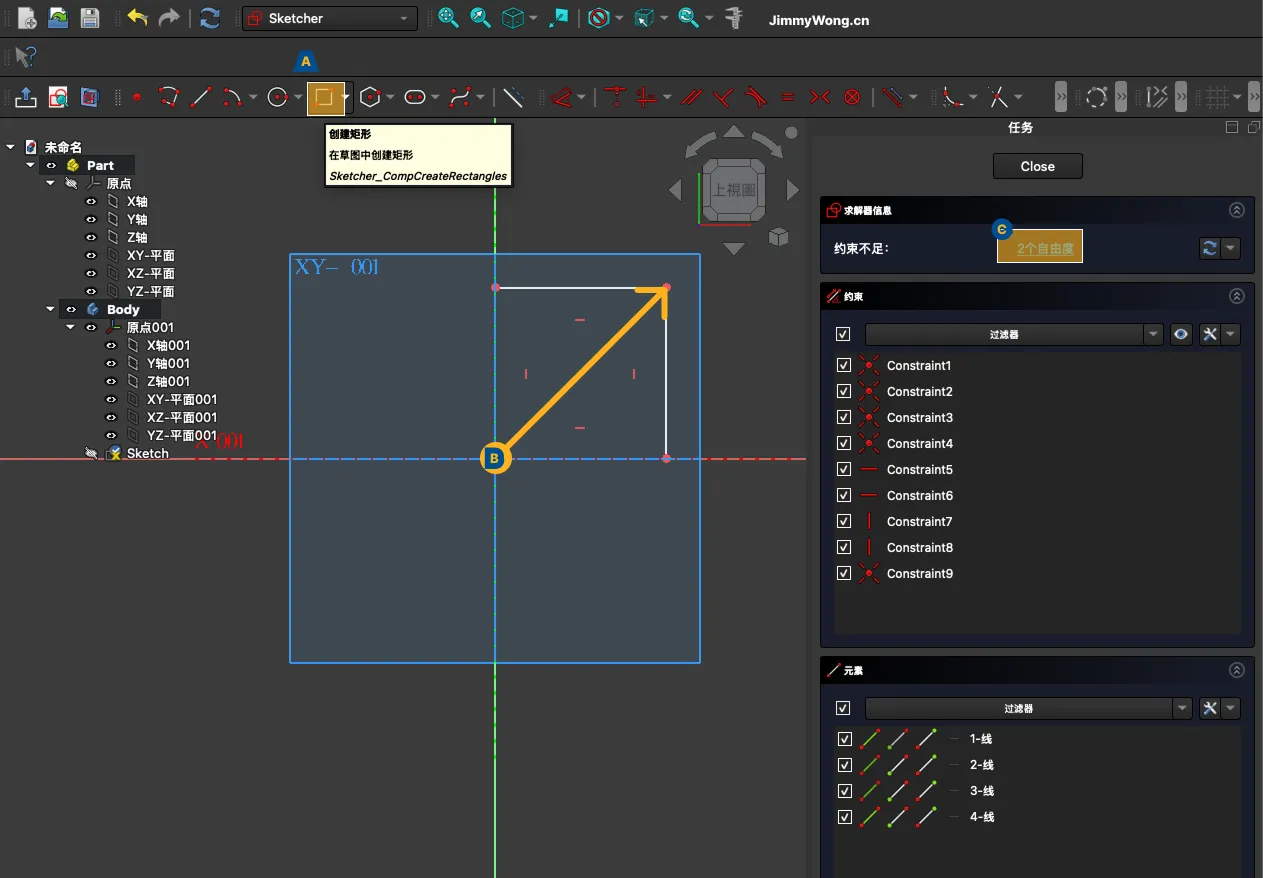
Task: Apply the equal constraint tool
Action: coord(788,97)
